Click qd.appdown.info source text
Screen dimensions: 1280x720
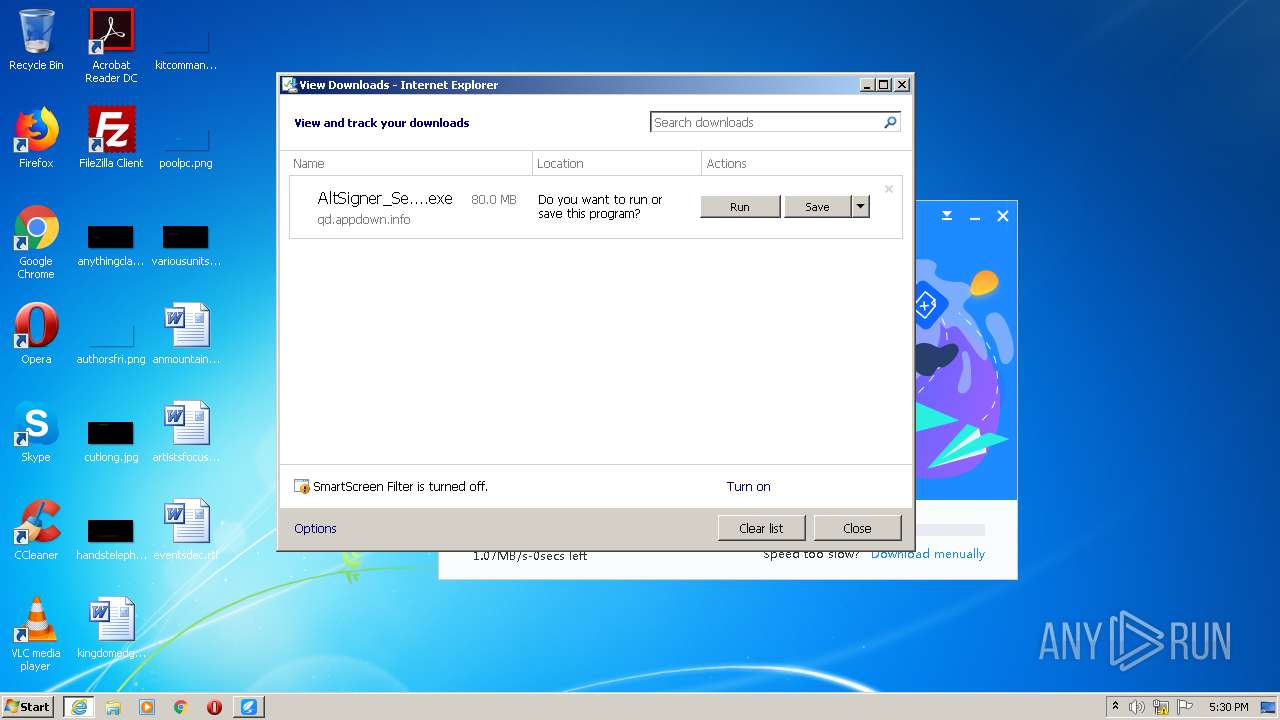[x=364, y=219]
